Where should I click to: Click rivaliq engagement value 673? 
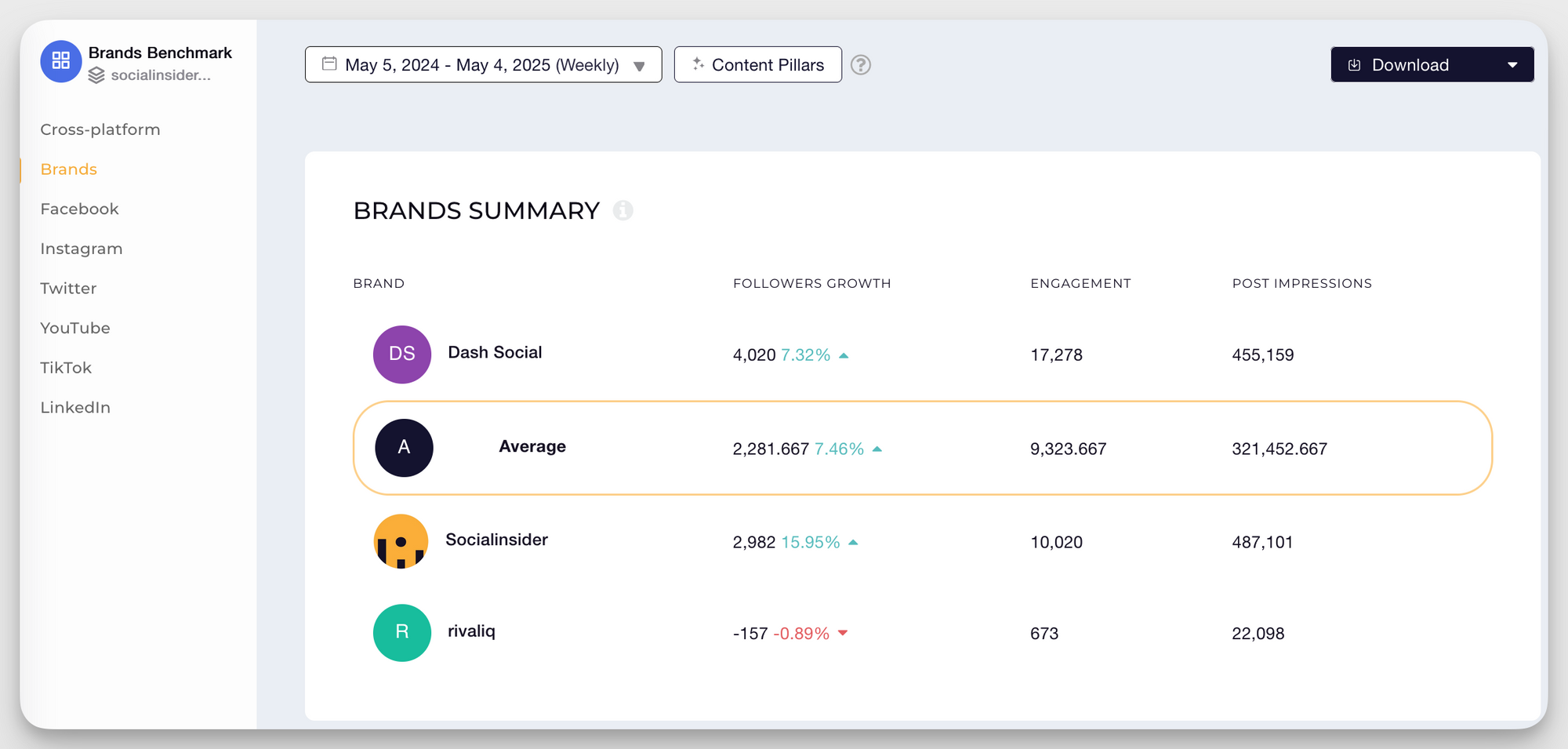pos(1044,634)
